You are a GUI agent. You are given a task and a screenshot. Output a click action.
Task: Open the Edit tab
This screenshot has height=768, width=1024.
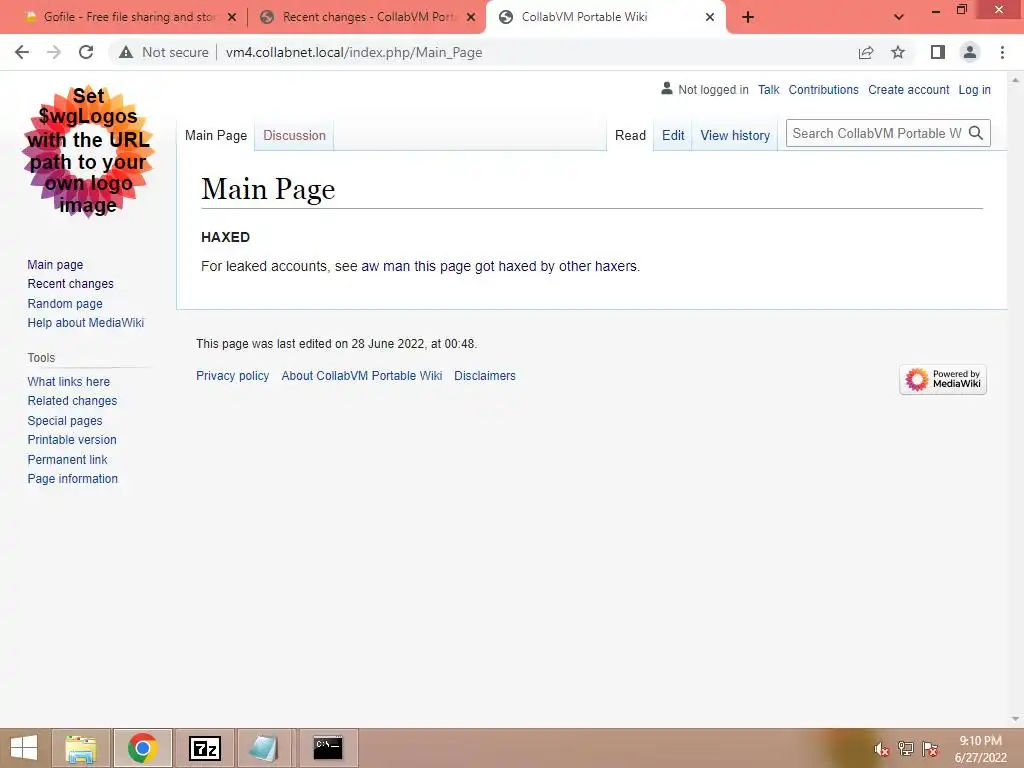click(x=673, y=135)
